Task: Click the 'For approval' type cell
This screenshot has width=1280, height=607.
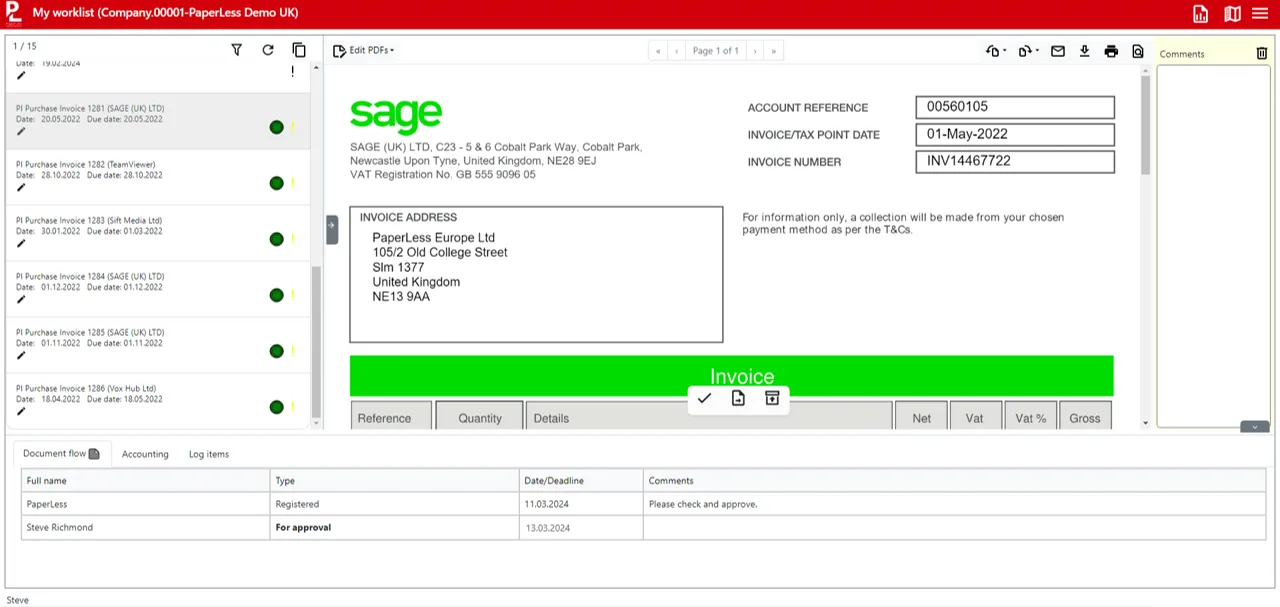Action: (x=394, y=527)
